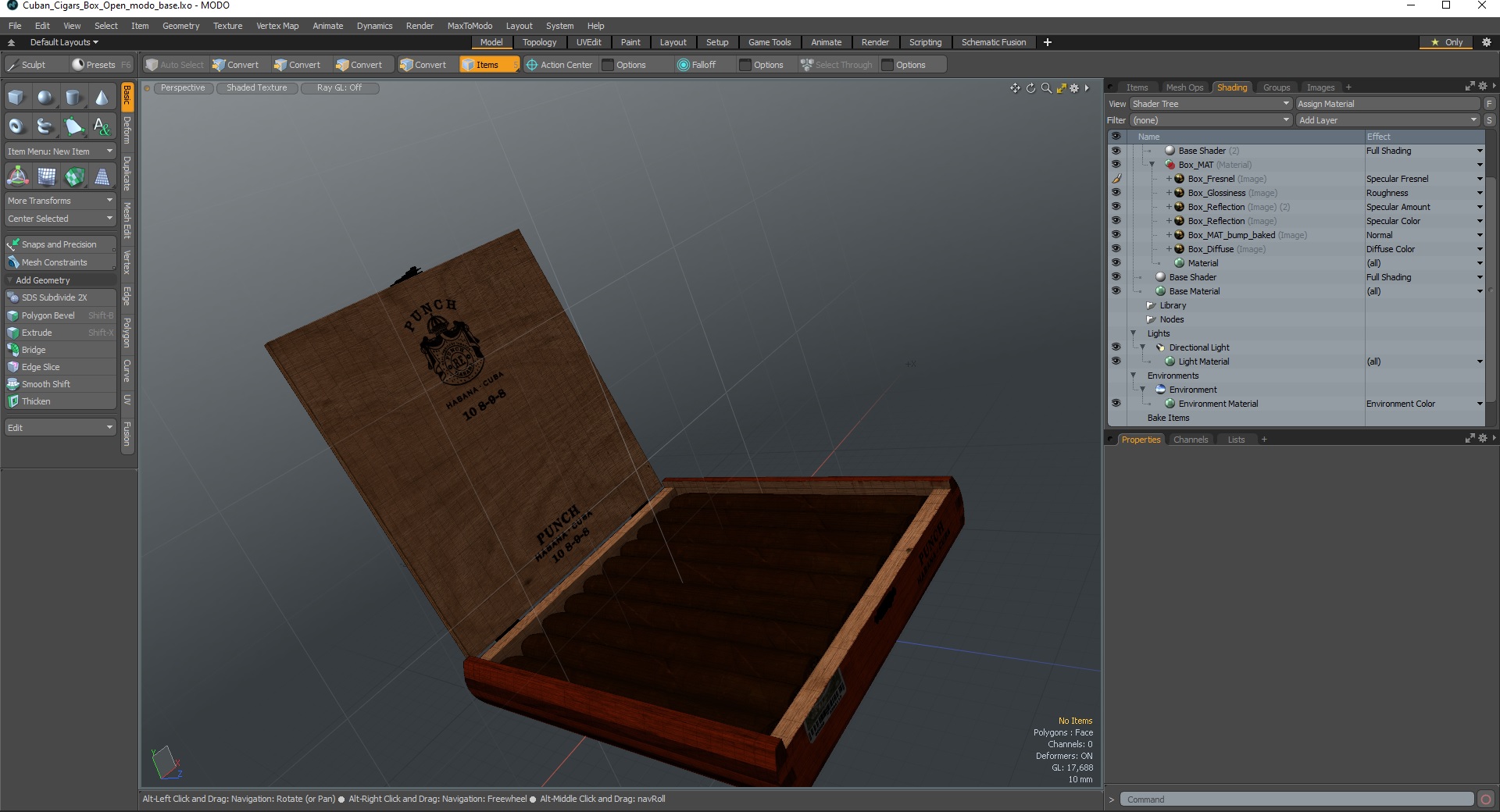The width and height of the screenshot is (1500, 812).
Task: Click the record button beside Command field
Action: (1486, 800)
